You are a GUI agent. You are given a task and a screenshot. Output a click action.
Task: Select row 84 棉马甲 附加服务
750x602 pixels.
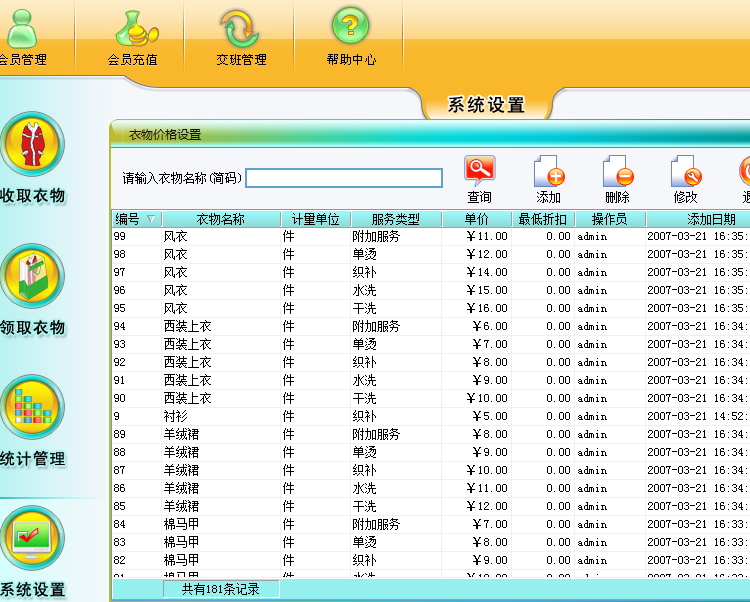pos(430,524)
